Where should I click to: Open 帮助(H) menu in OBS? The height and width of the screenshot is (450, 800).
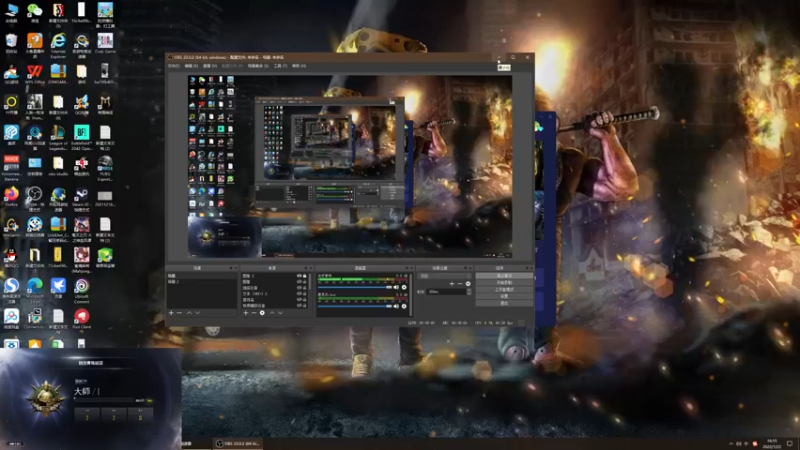[x=299, y=66]
